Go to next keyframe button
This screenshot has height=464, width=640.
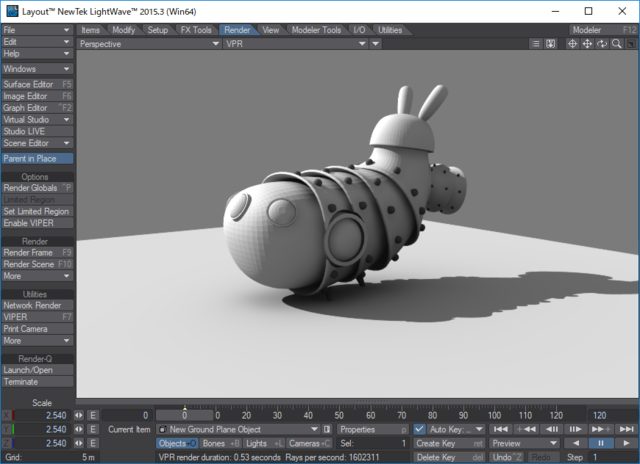point(601,429)
